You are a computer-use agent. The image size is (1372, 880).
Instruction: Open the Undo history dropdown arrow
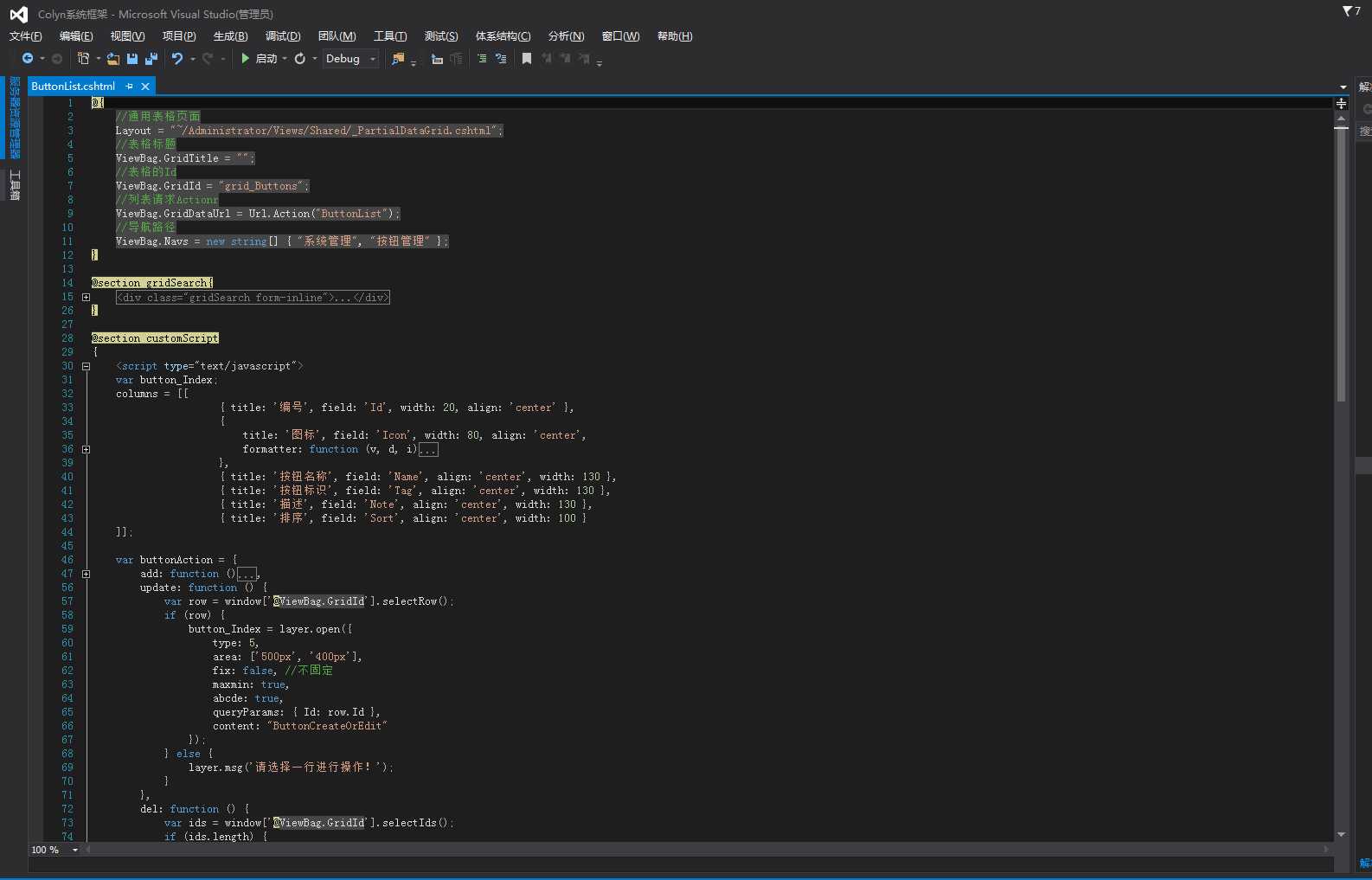[x=193, y=59]
